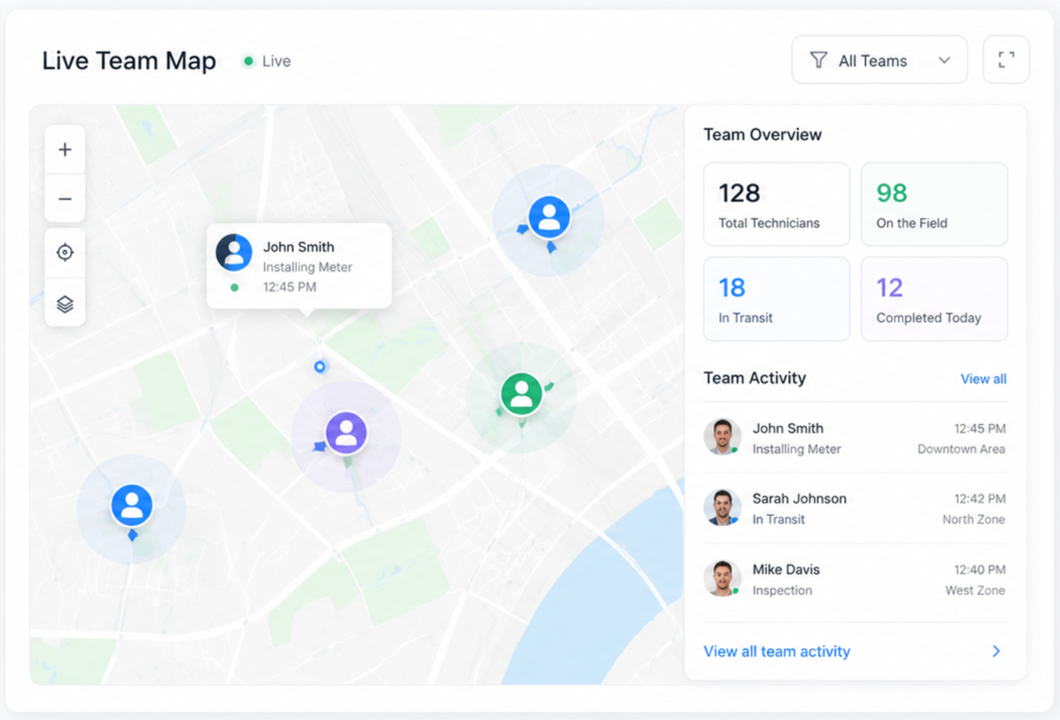Click West Zone location label
The image size is (1060, 720).
pyautogui.click(x=975, y=590)
